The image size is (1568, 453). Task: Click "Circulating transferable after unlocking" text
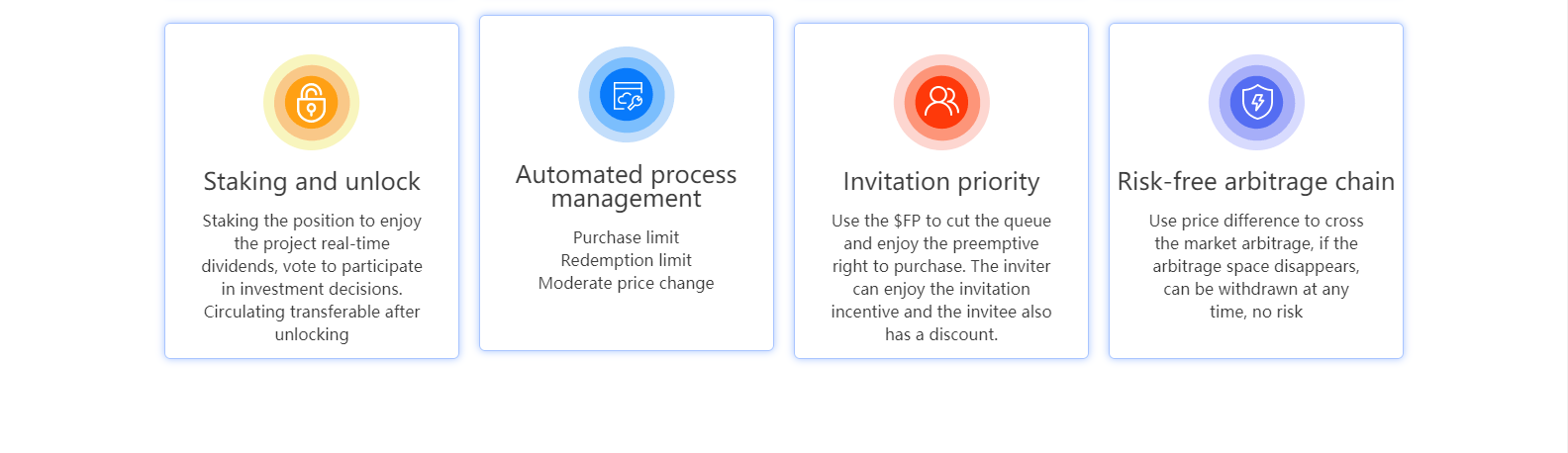click(312, 322)
